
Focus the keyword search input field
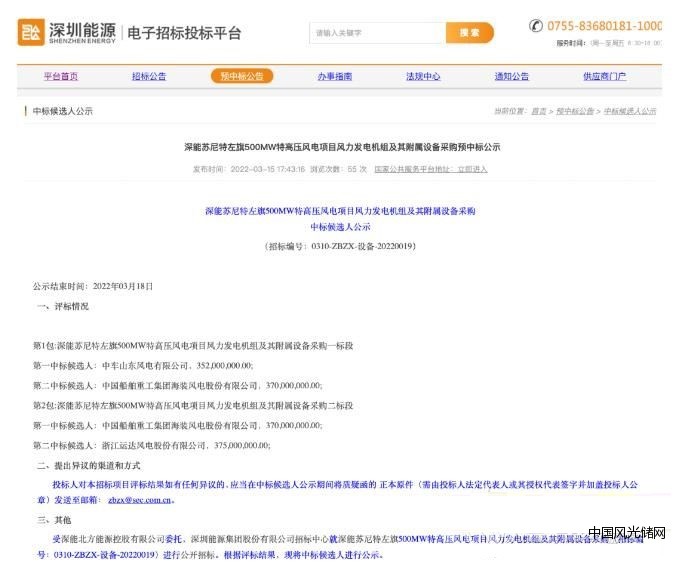pyautogui.click(x=377, y=33)
